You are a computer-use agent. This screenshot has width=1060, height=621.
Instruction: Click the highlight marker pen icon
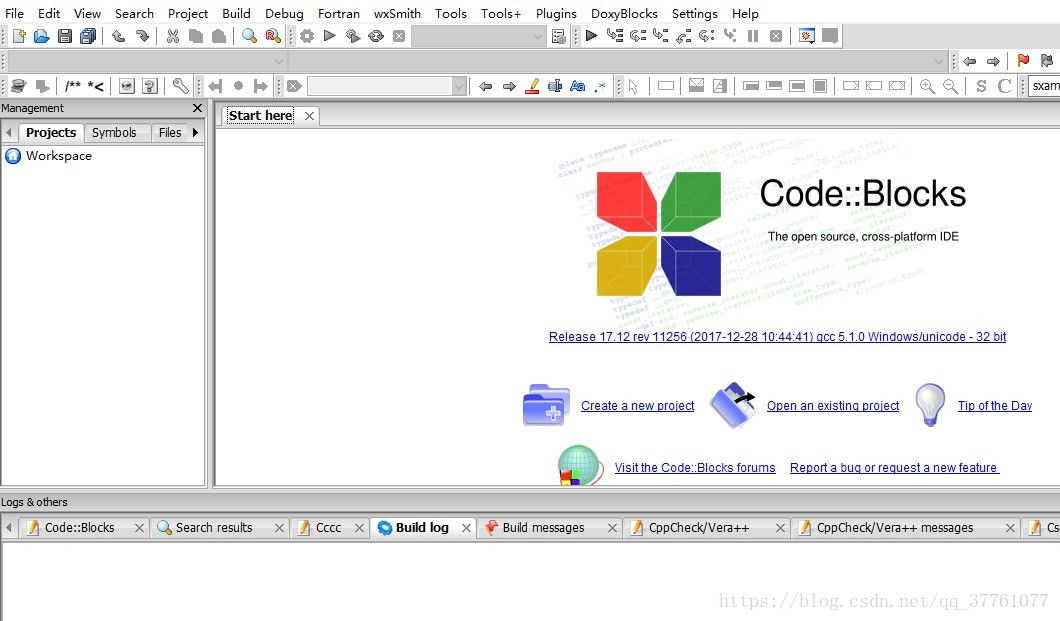tap(533, 86)
